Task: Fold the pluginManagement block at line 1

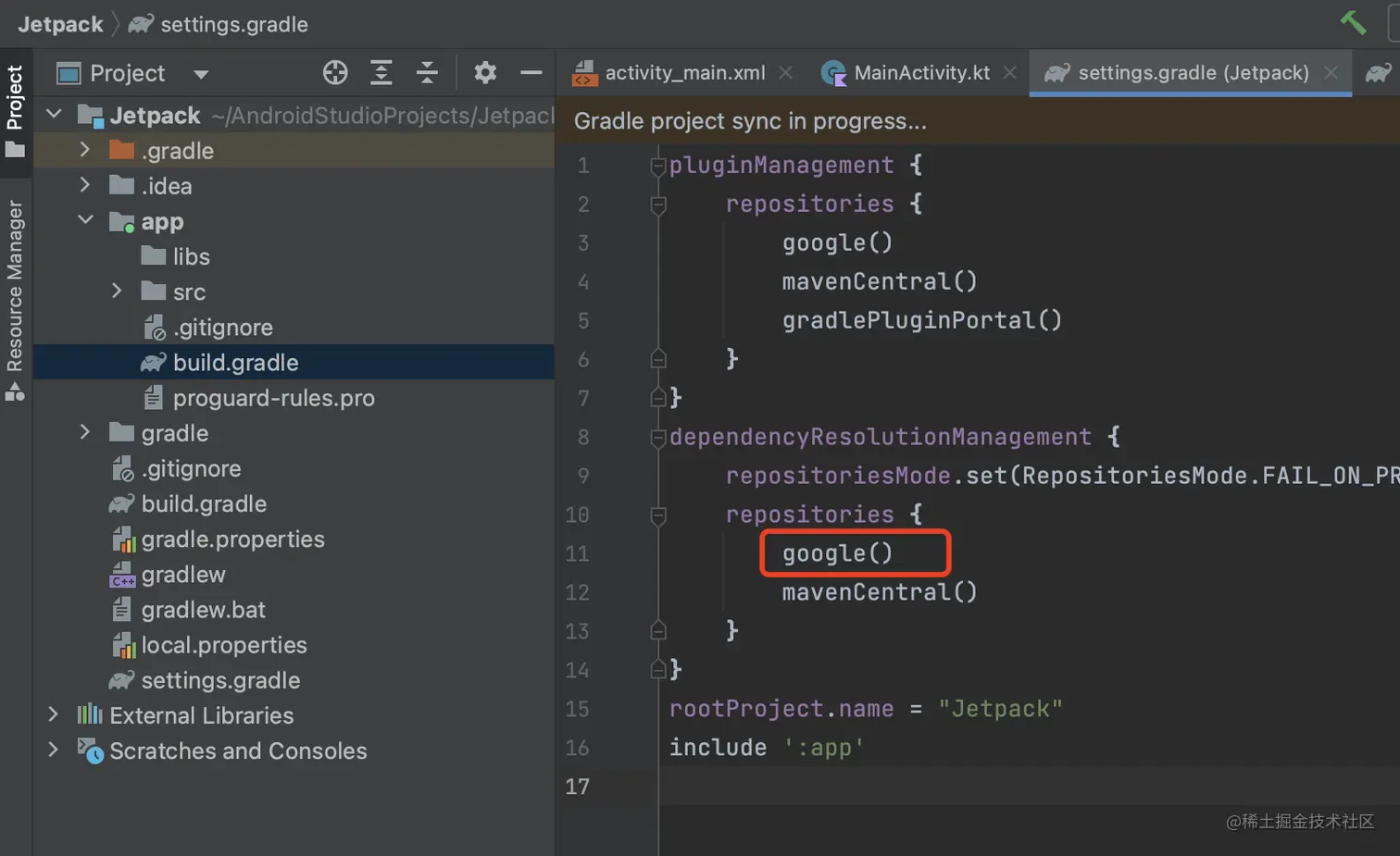Action: [x=658, y=166]
